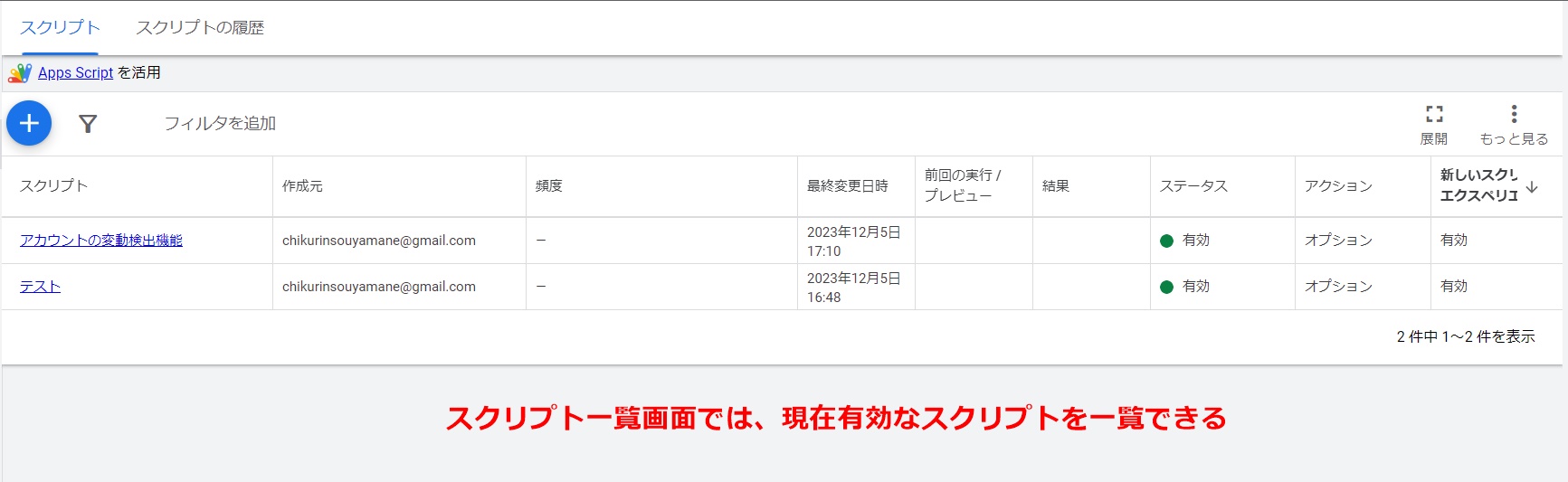Click the expand (展開) fullscreen icon
This screenshot has width=1568, height=482.
coord(1434,114)
